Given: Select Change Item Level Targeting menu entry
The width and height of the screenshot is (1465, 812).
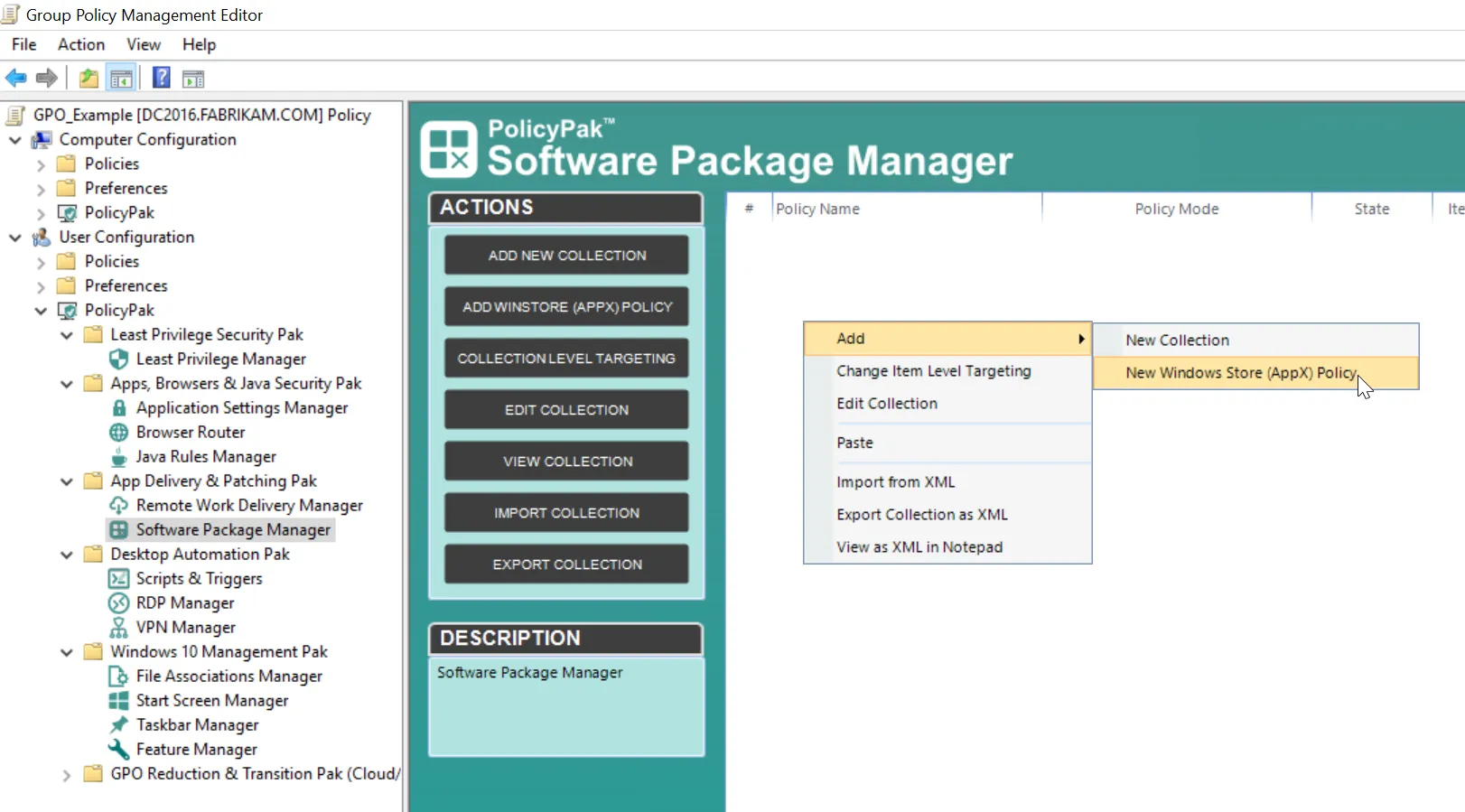Looking at the screenshot, I should [x=947, y=371].
